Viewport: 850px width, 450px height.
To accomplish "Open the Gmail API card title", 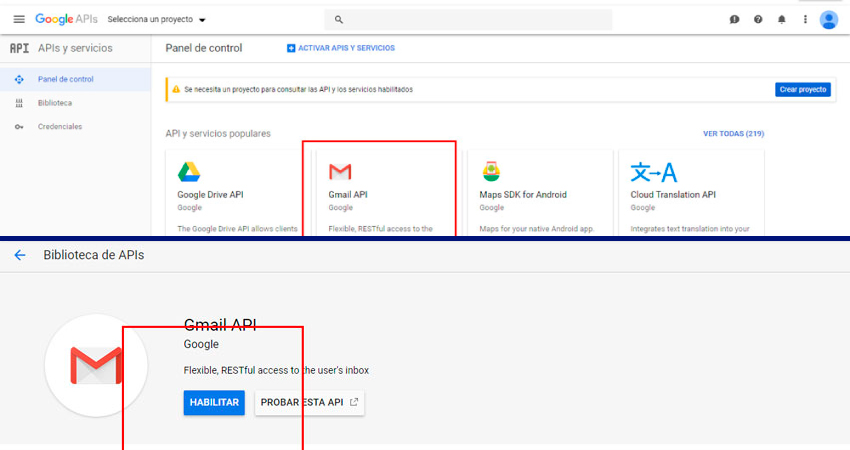I will [x=348, y=195].
